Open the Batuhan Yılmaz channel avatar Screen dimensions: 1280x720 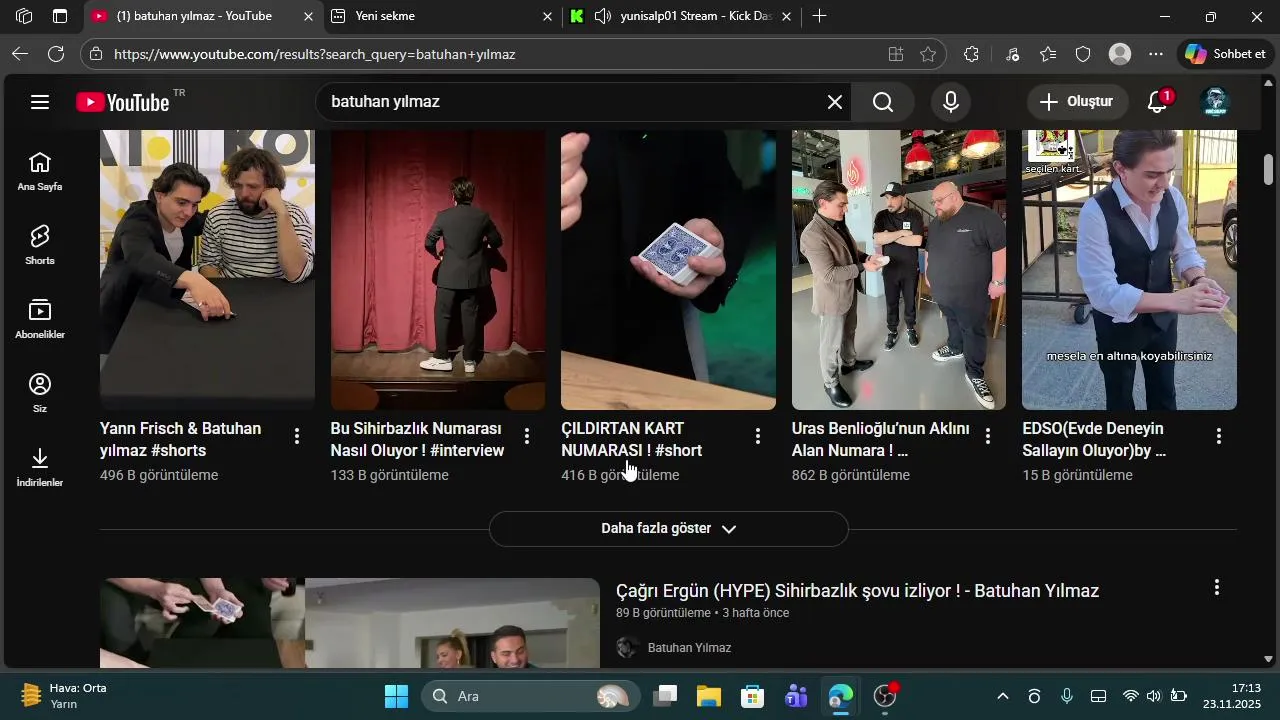pos(628,648)
